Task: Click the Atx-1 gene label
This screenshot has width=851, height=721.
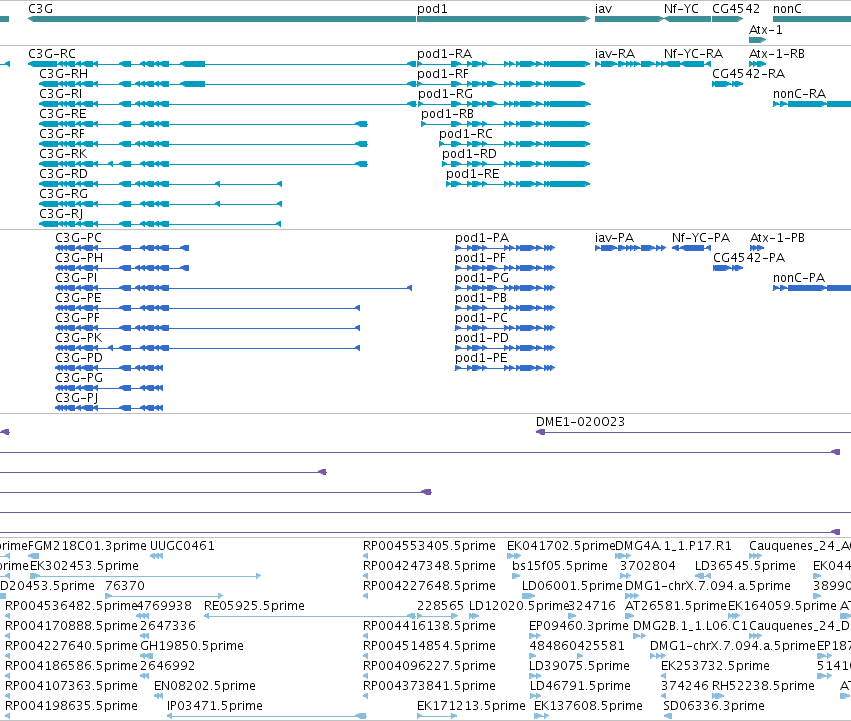Action: 766,29
